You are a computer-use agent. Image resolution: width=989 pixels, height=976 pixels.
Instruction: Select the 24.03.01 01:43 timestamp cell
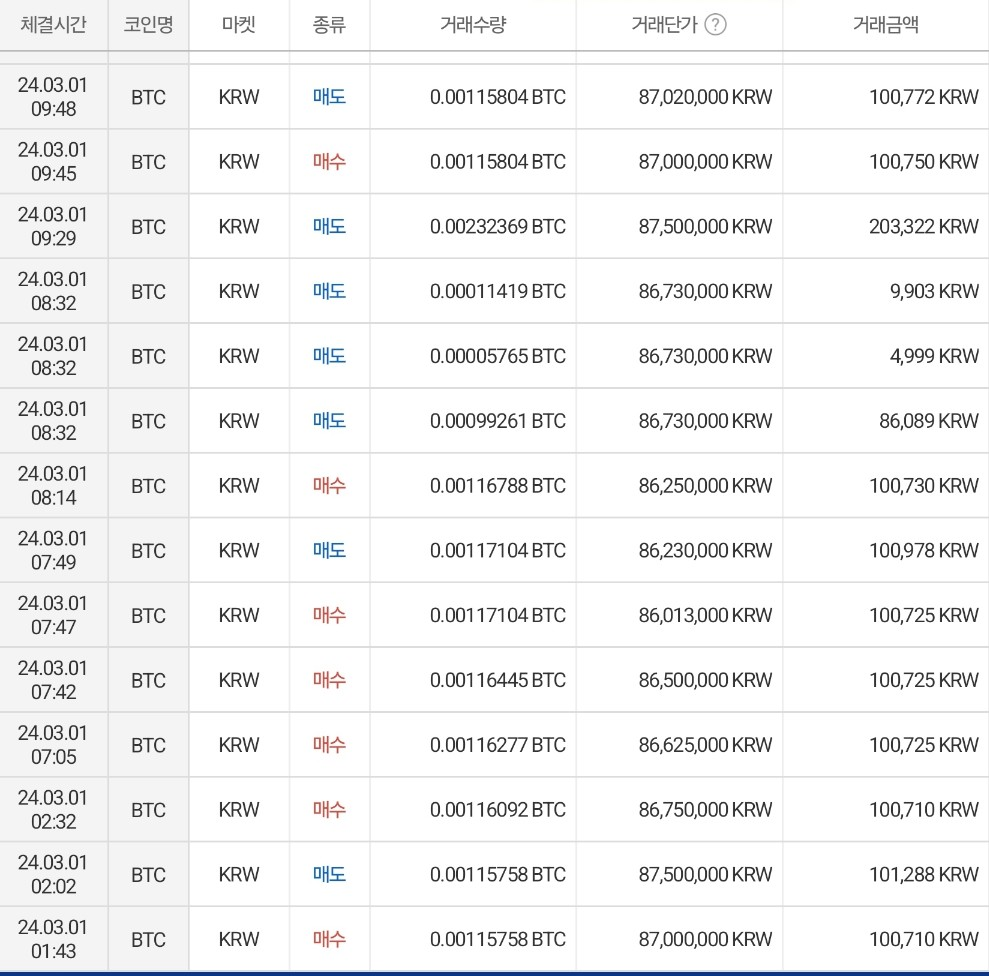tap(53, 939)
